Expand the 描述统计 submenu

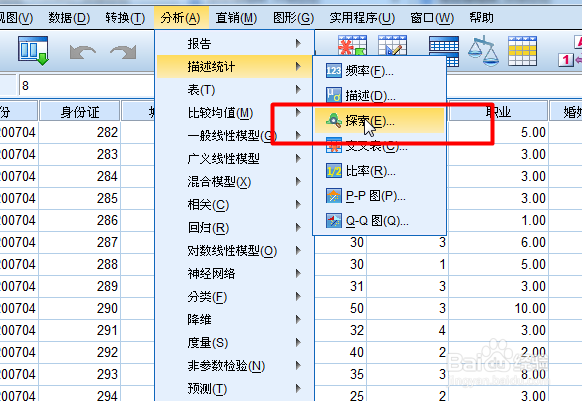(x=235, y=66)
